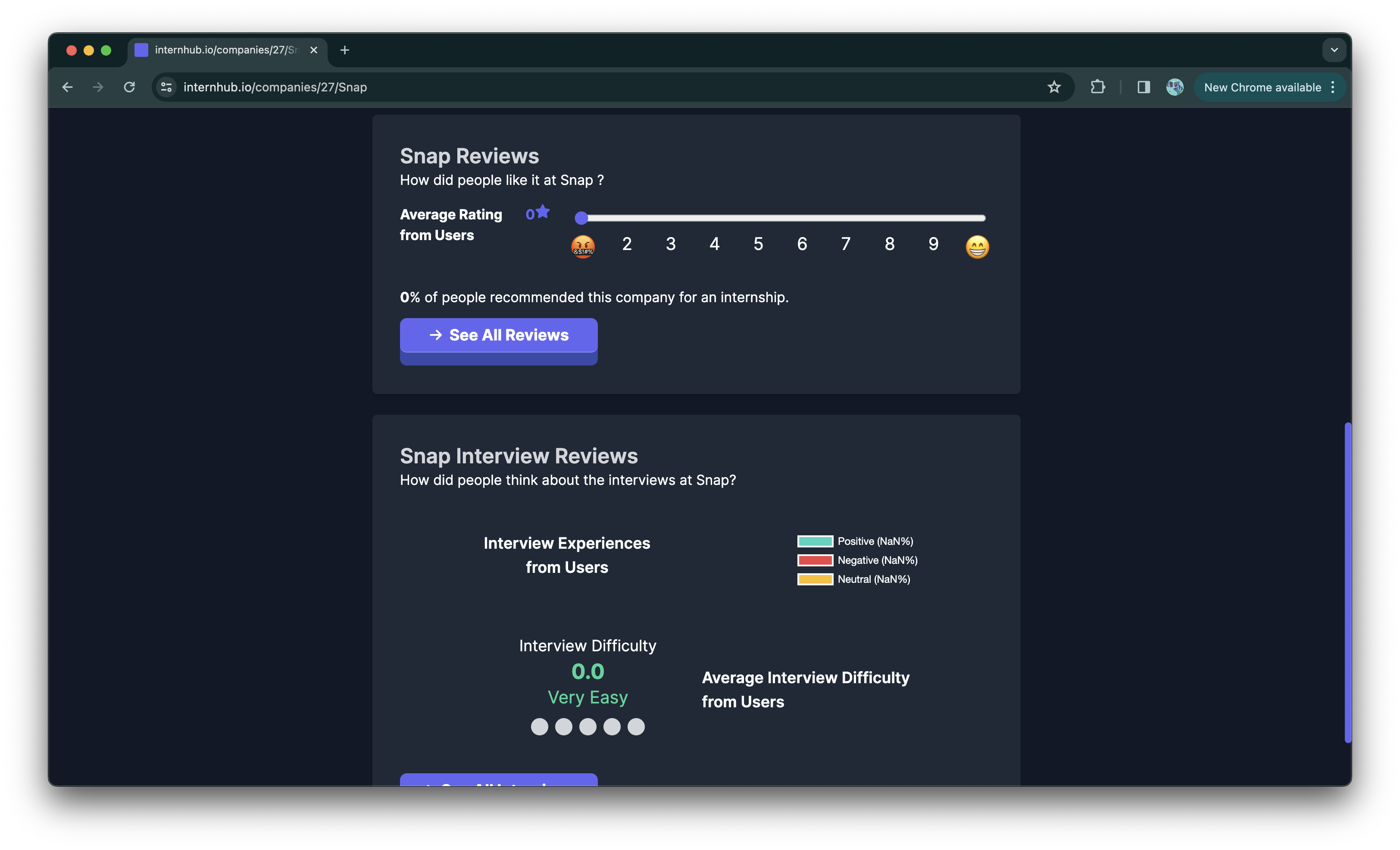Go back using the browser back arrow

pyautogui.click(x=68, y=87)
